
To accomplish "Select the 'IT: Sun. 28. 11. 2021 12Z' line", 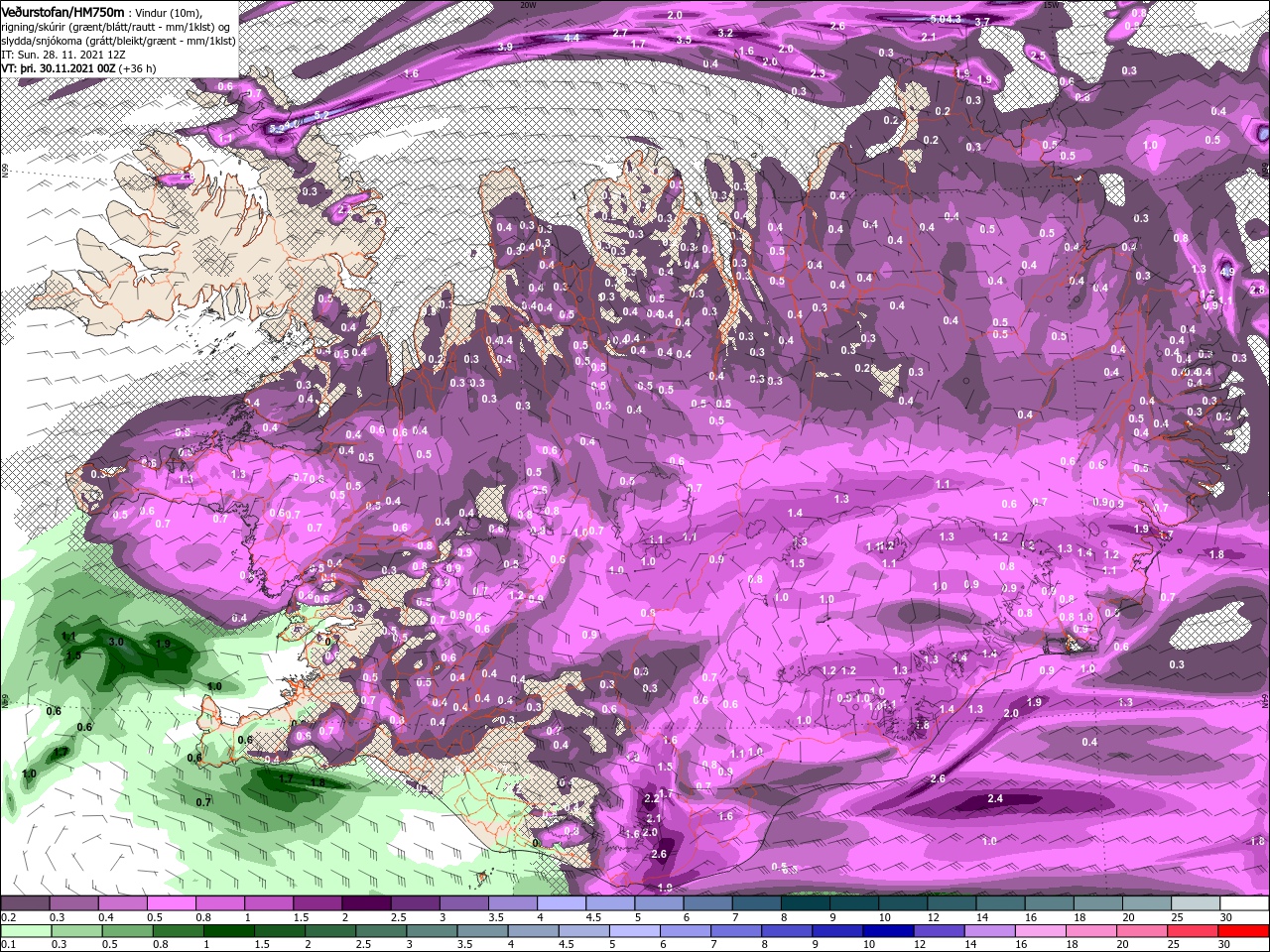I will [x=63, y=55].
